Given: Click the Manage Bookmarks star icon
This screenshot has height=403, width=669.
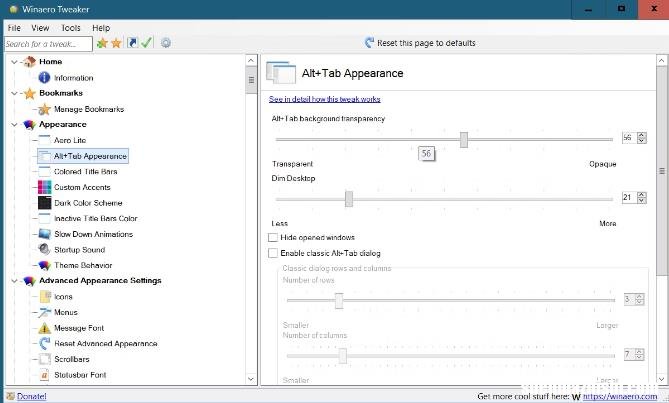Looking at the screenshot, I should 44,109.
